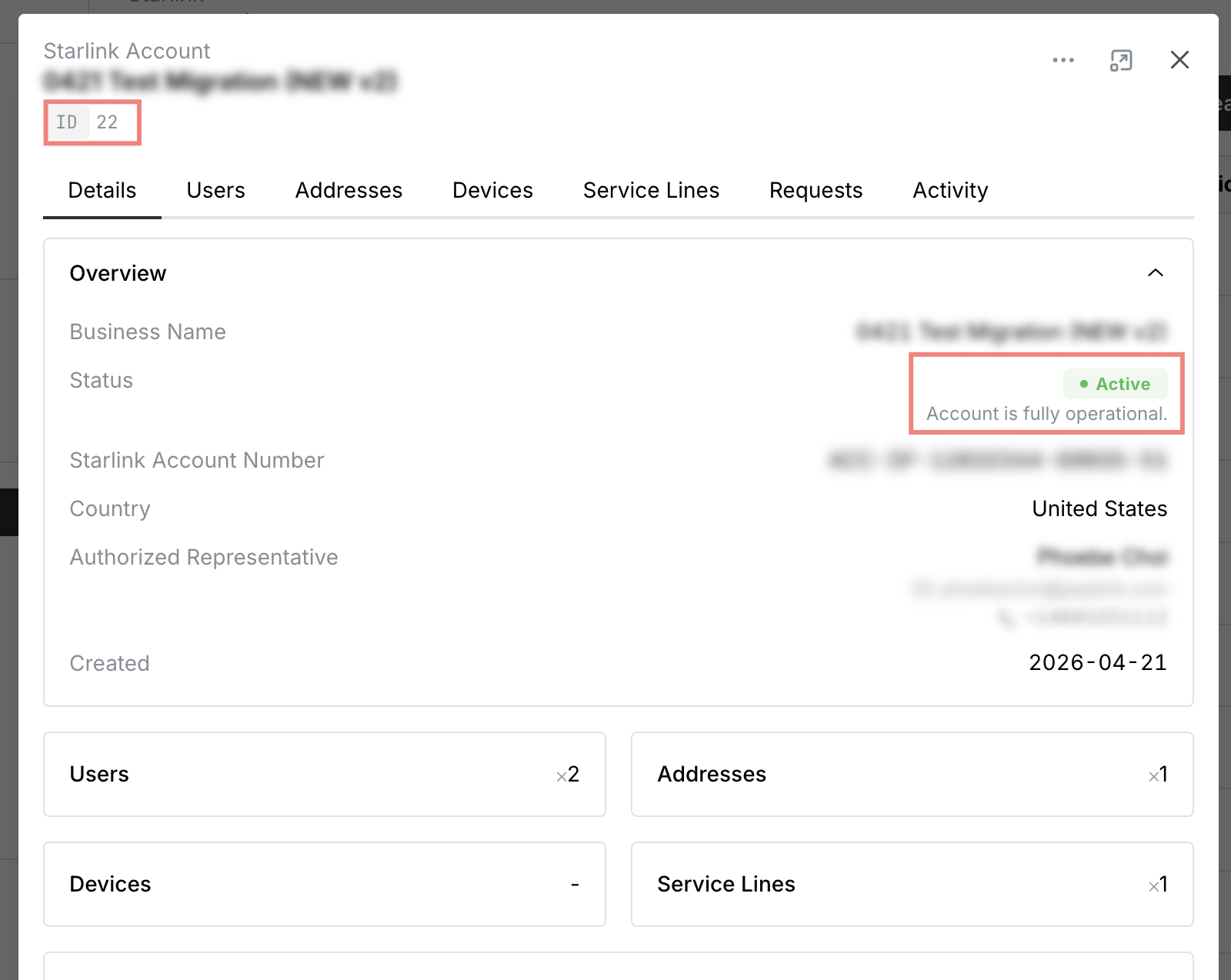Click the ID 22 badge
Screen dimensions: 1231x980
pos(88,122)
